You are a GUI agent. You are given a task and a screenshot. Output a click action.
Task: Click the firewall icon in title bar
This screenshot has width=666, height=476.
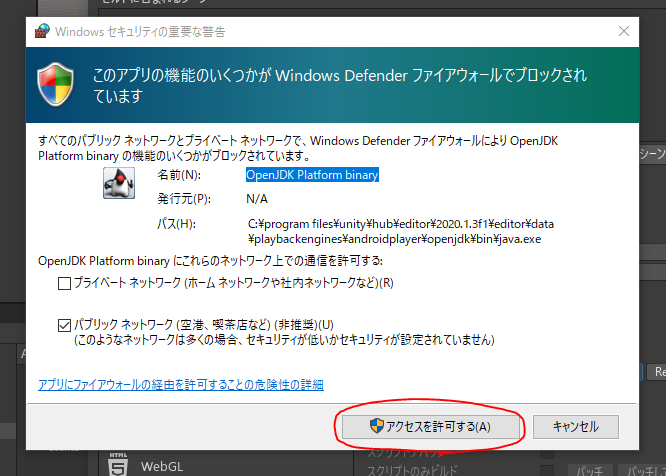pyautogui.click(x=42, y=31)
